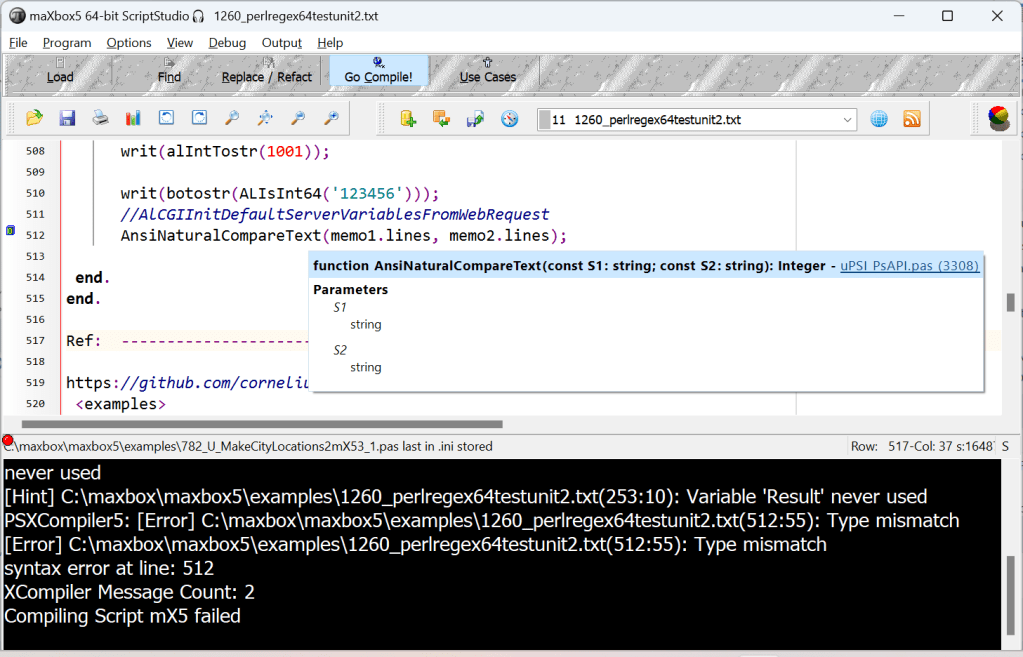Click the red status indicator dot

[x=8, y=440]
